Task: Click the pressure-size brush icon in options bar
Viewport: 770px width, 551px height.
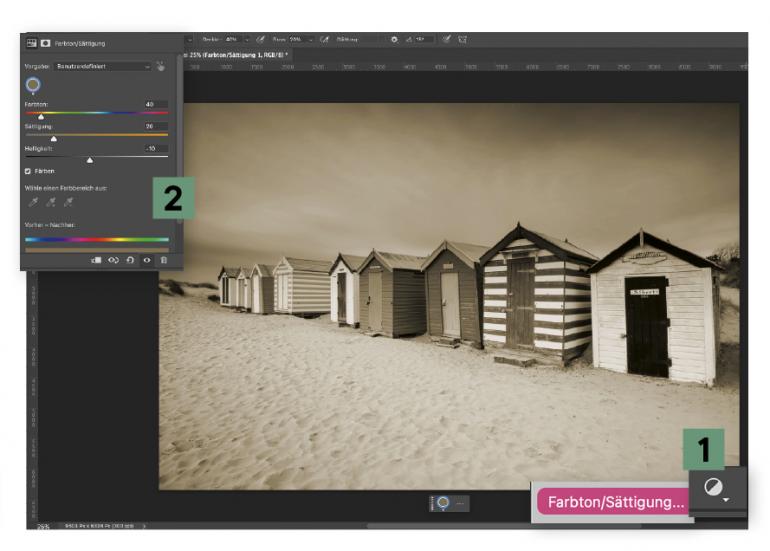Action: coord(446,39)
